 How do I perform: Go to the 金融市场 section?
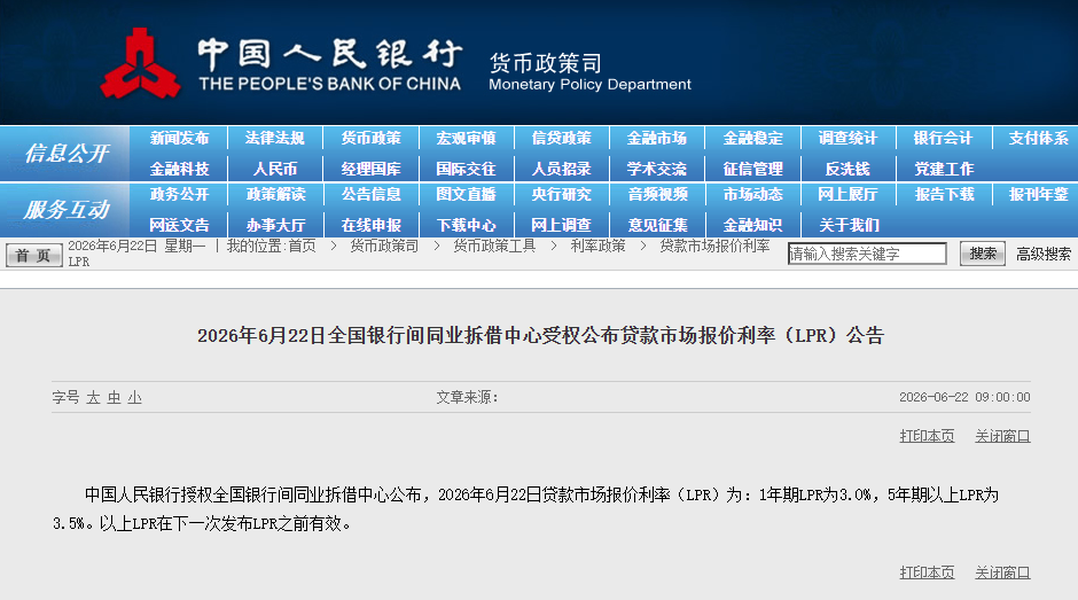click(x=657, y=138)
